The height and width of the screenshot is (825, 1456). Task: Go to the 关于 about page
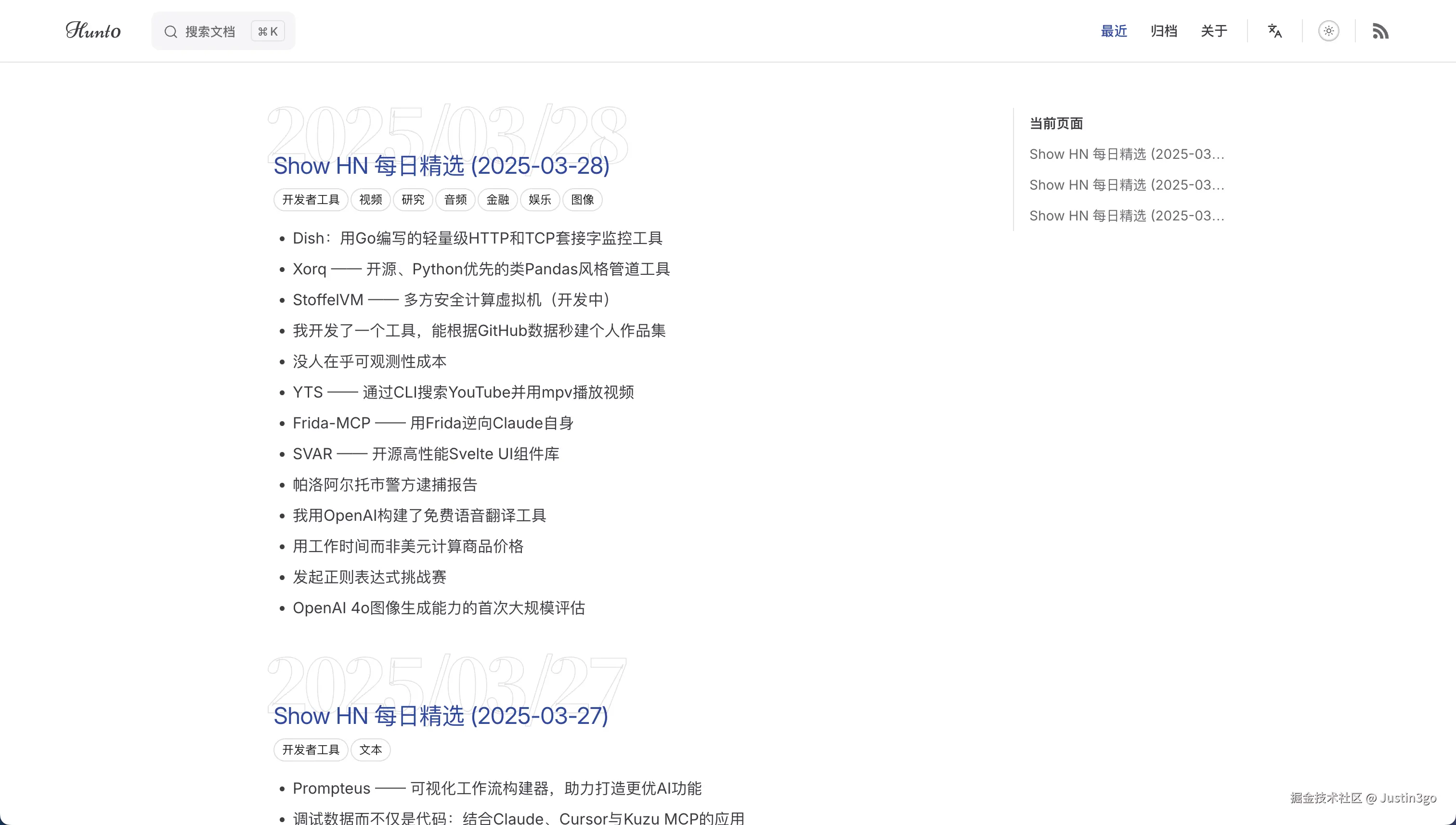point(1213,31)
